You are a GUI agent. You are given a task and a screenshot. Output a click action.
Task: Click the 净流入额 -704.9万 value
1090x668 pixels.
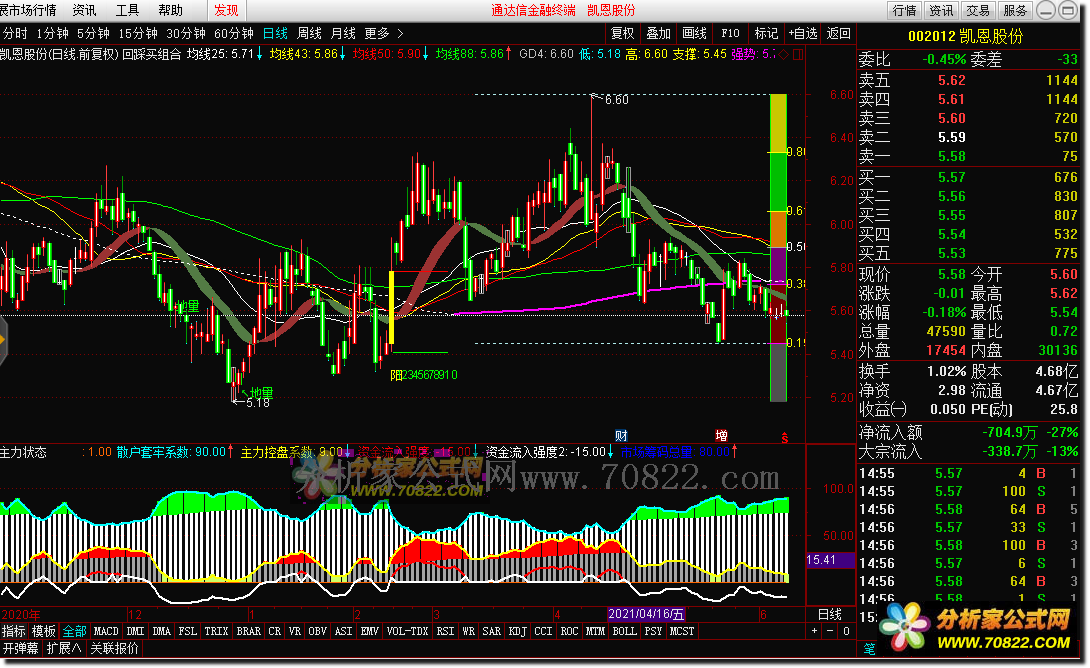(1010, 432)
